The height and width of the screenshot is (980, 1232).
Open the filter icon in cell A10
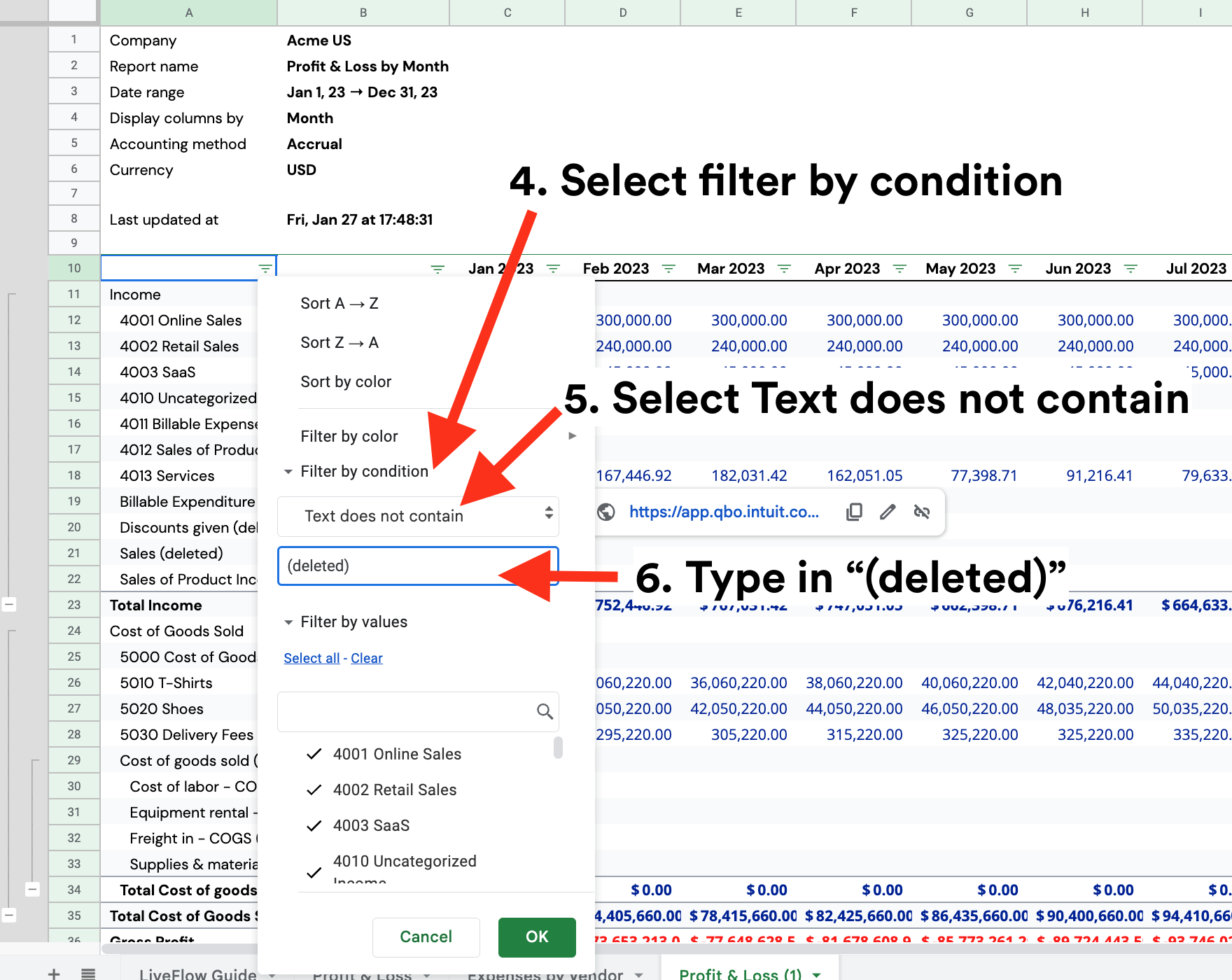coord(265,269)
